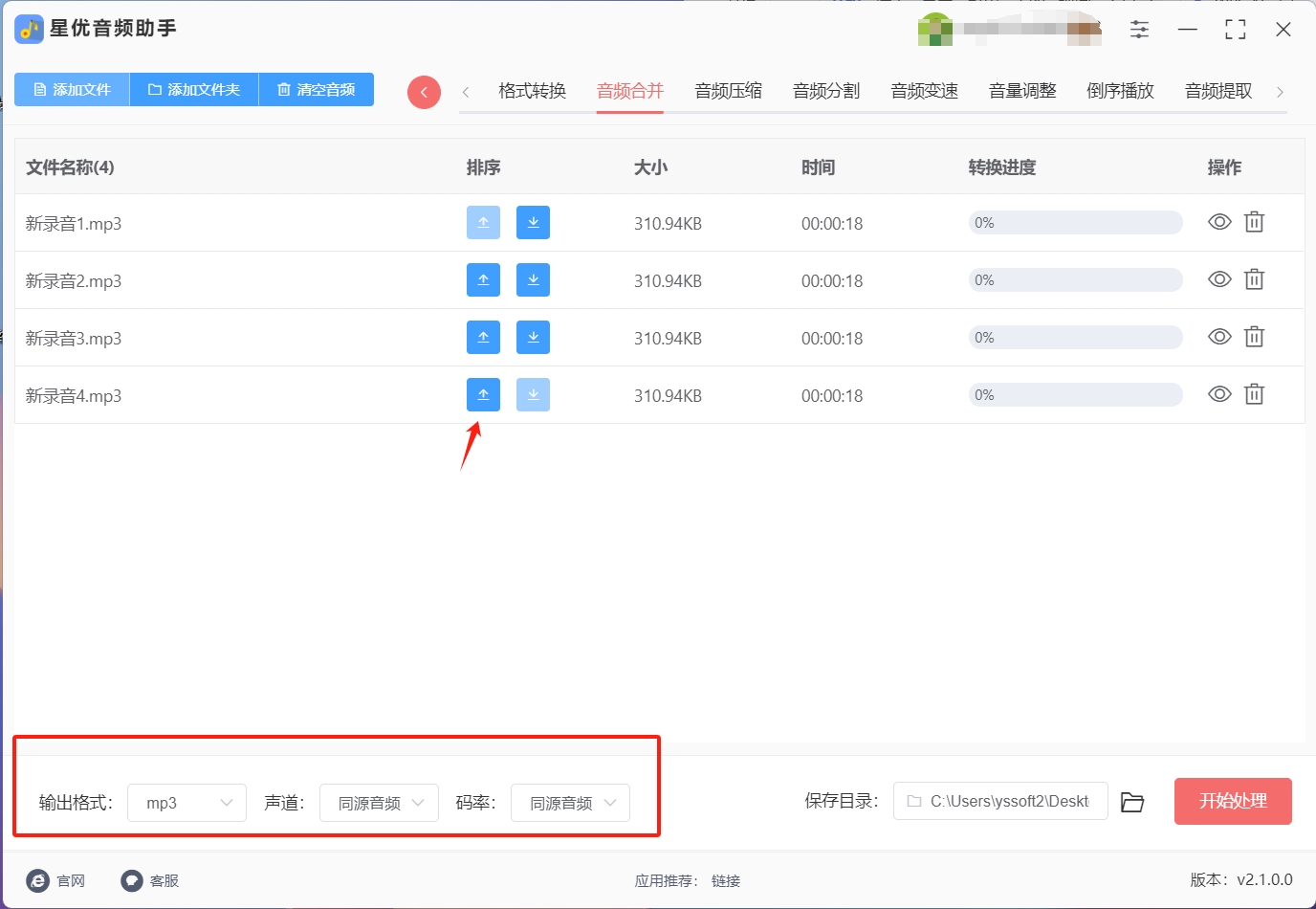The image size is (1316, 909).
Task: Browse save folder icon
Action: click(1132, 802)
